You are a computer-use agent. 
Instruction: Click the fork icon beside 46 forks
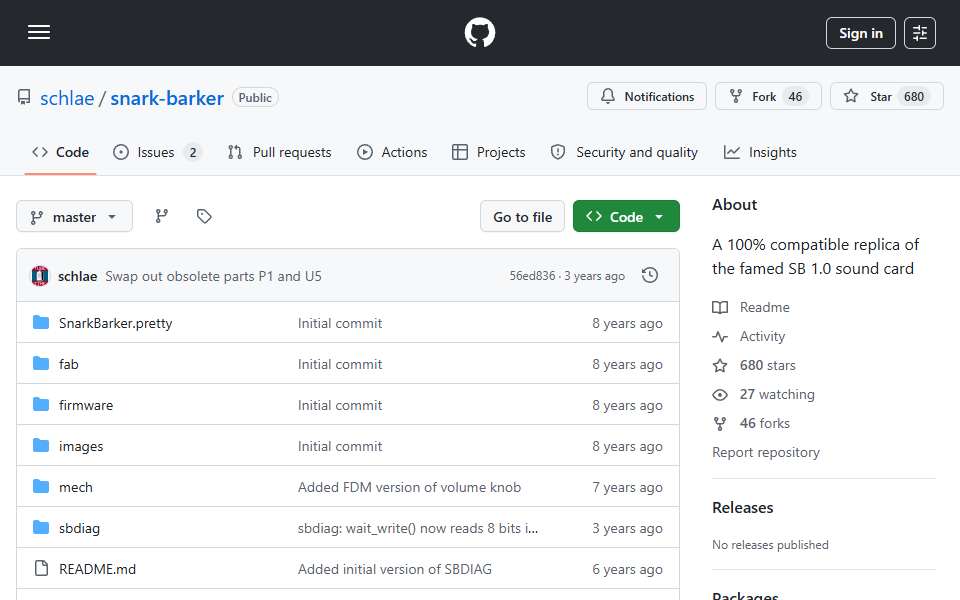(720, 424)
